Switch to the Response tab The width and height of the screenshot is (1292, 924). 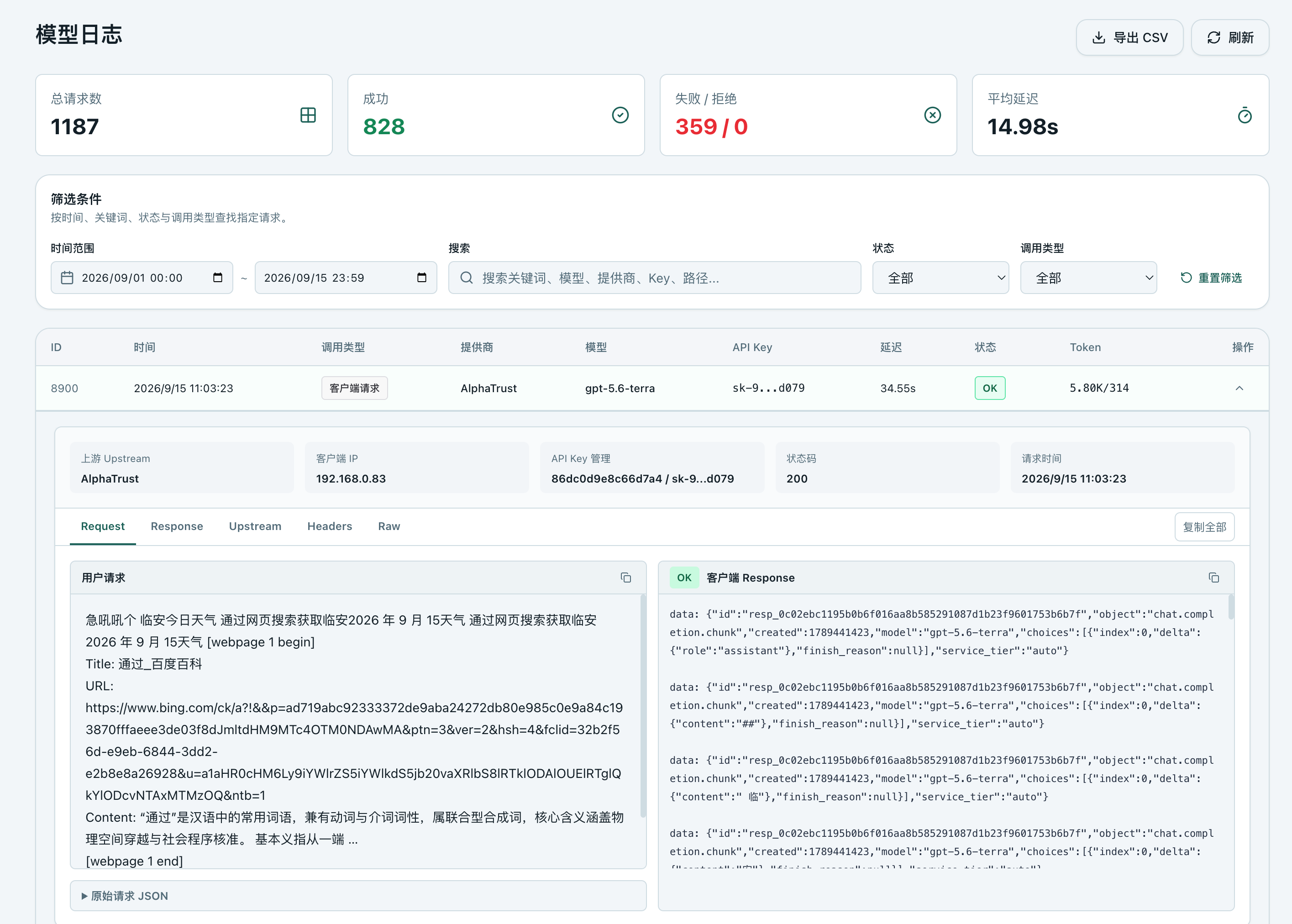coord(177,526)
